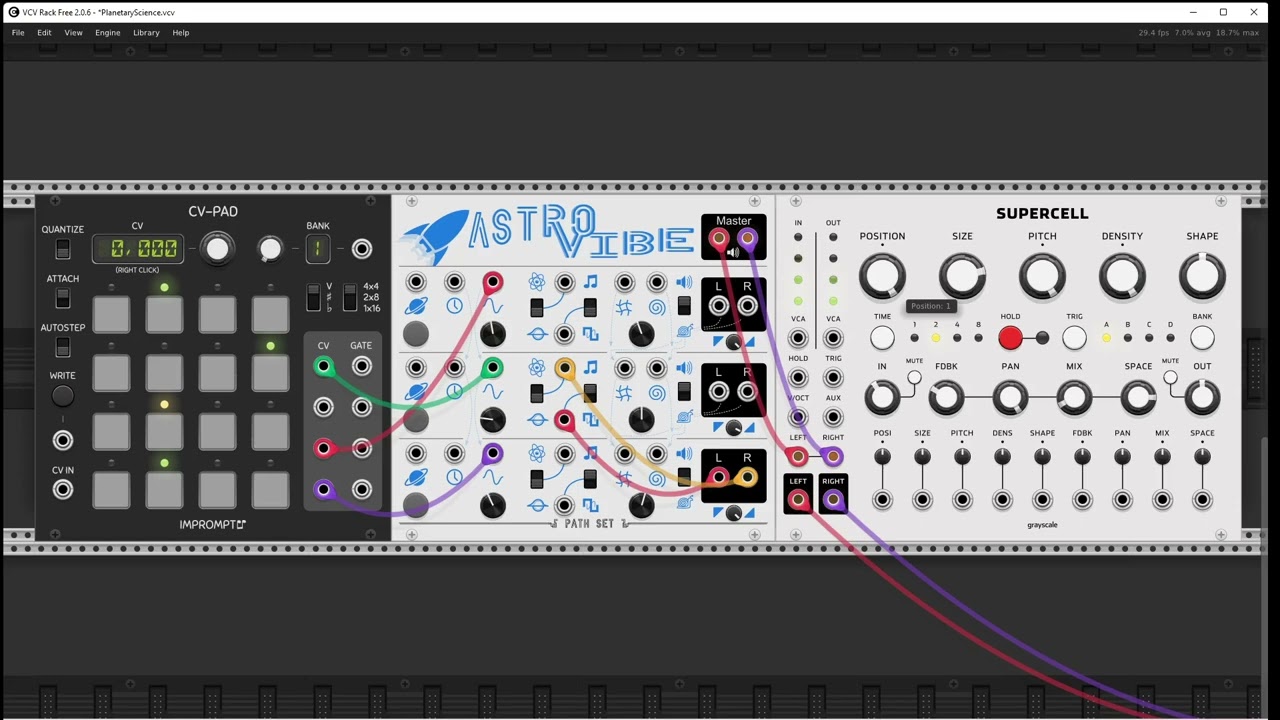Click the atom icon in Astrovibe's middle row

coord(537,367)
